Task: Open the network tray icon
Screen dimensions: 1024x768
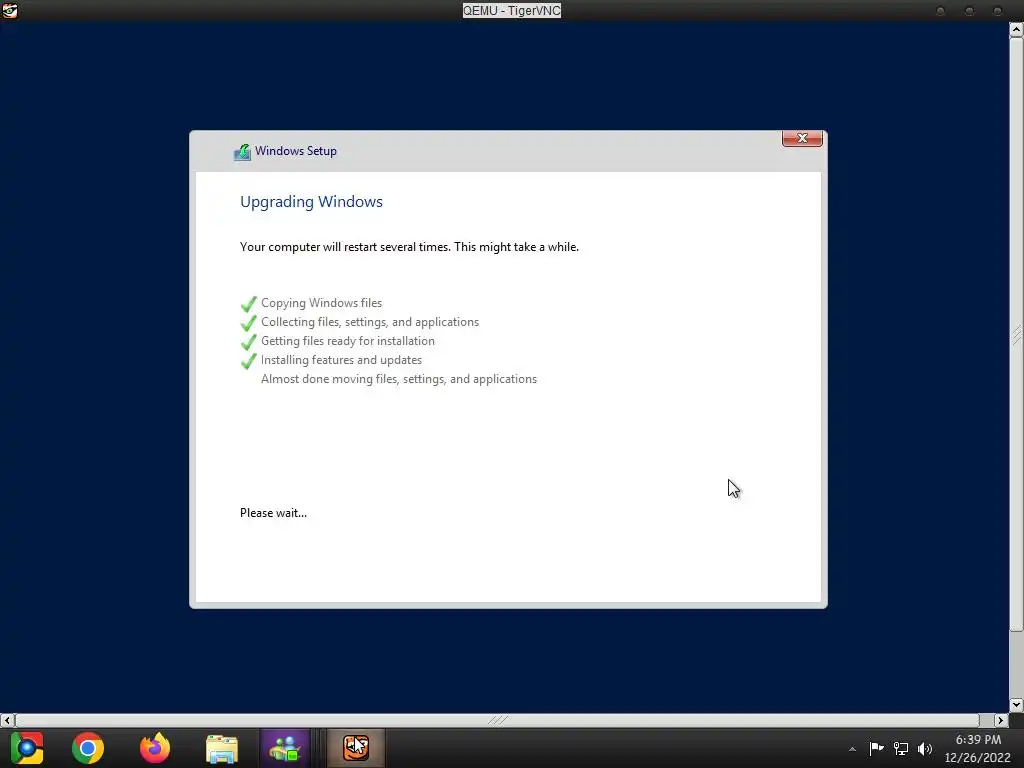Action: pos(901,748)
